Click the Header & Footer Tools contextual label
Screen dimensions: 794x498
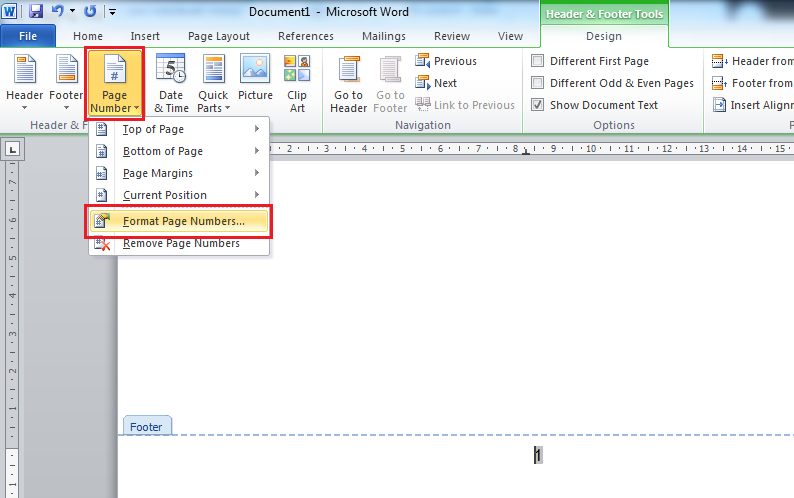(604, 14)
